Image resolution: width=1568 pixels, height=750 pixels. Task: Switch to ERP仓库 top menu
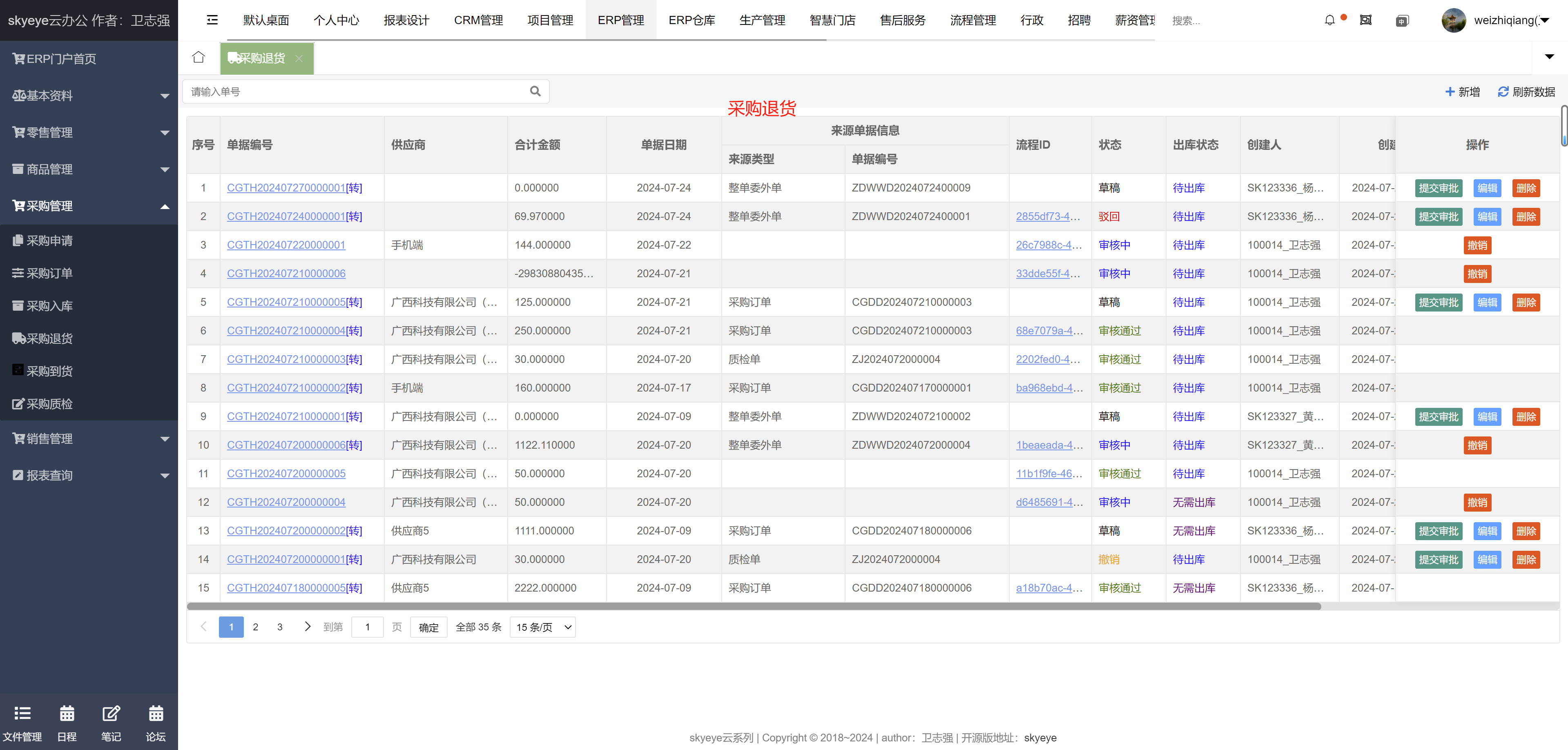coord(691,20)
